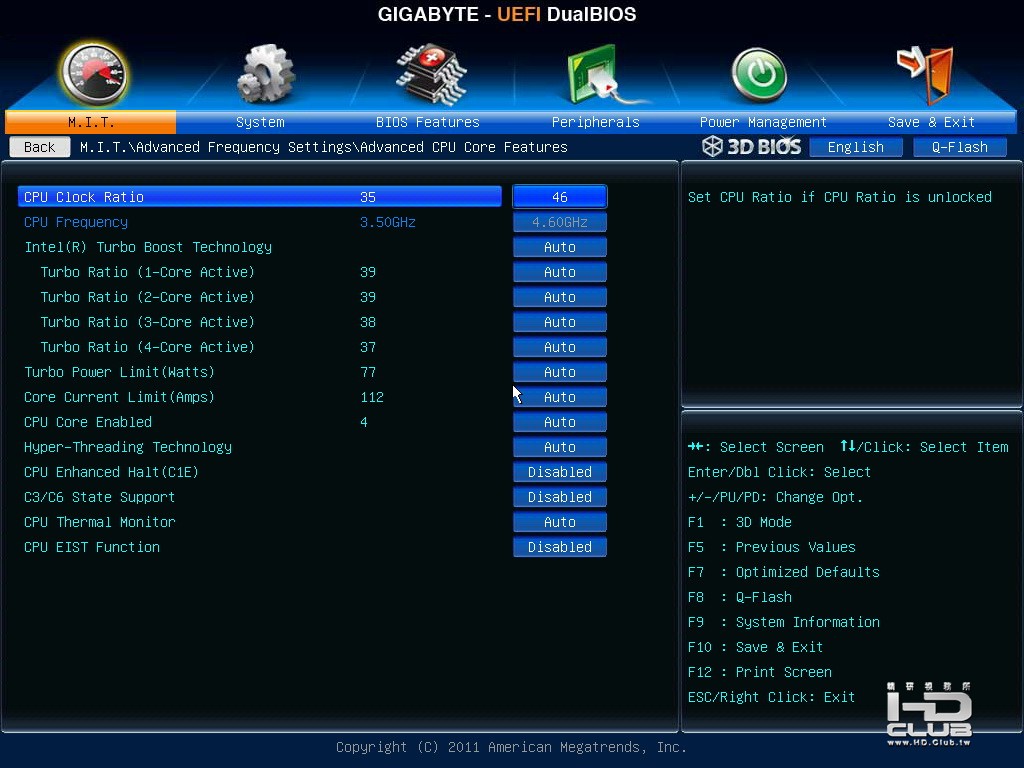
Task: Click the Set CPU Ratio help description
Action: coord(840,197)
